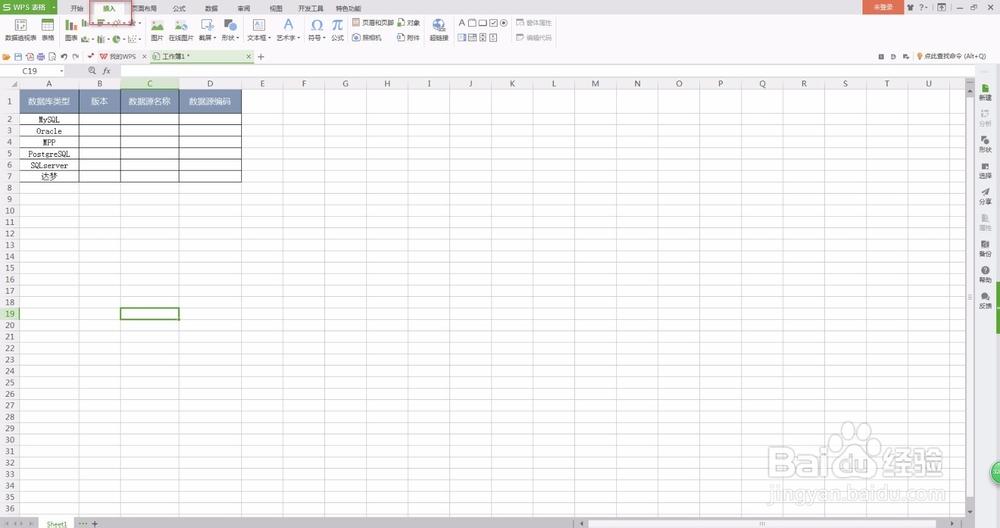Insert symbol using the Ω 符号 icon

tap(316, 30)
